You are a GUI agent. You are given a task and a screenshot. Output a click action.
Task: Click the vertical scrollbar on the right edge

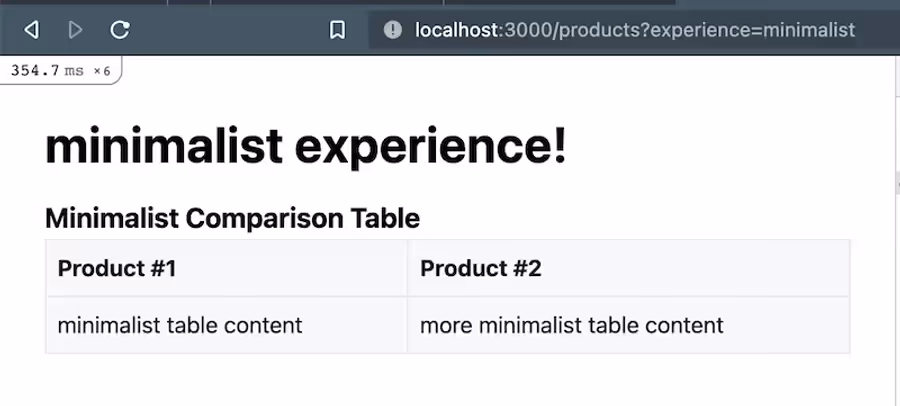pyautogui.click(x=897, y=230)
